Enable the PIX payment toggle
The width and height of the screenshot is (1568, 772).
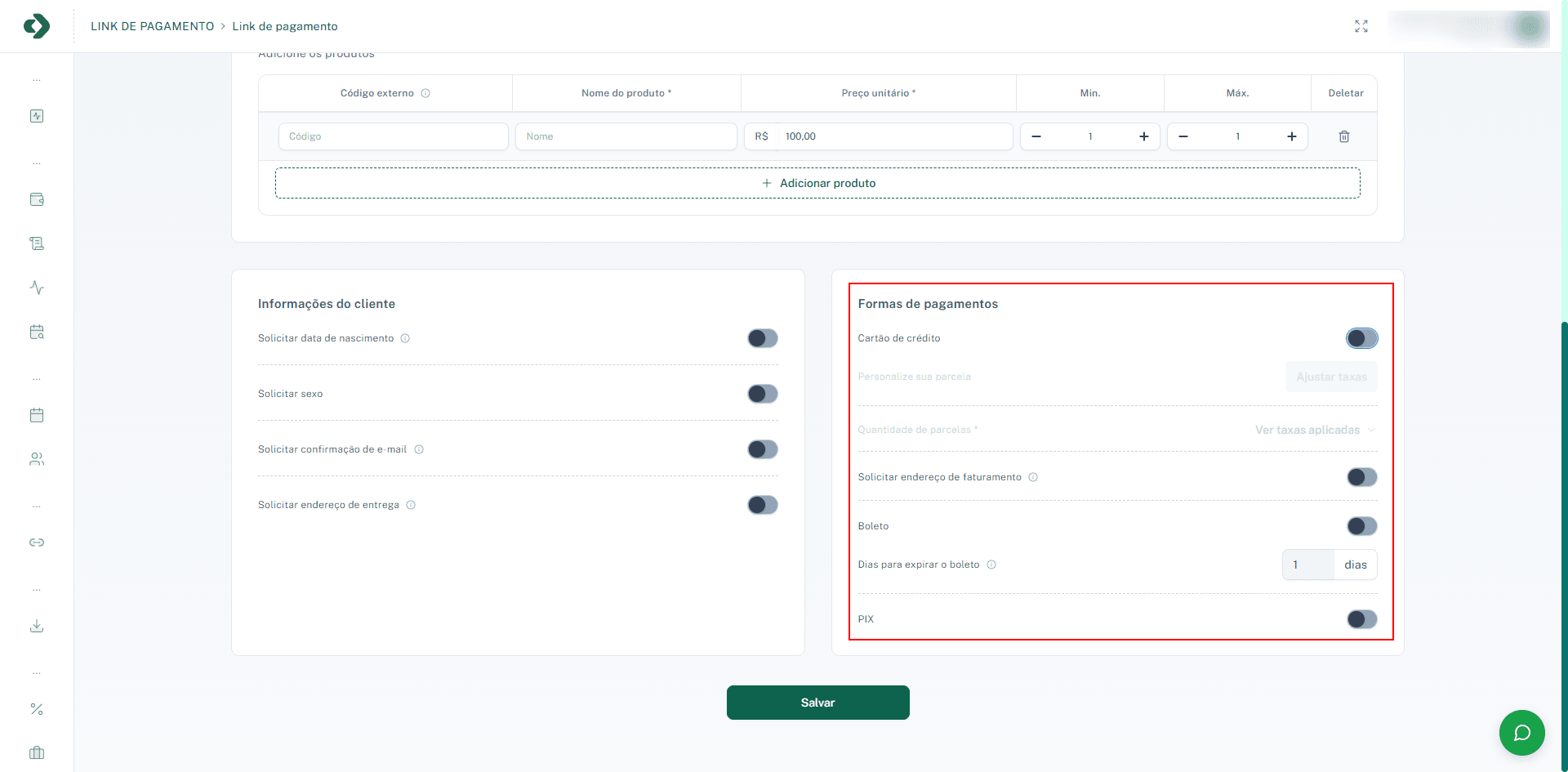pos(1361,618)
